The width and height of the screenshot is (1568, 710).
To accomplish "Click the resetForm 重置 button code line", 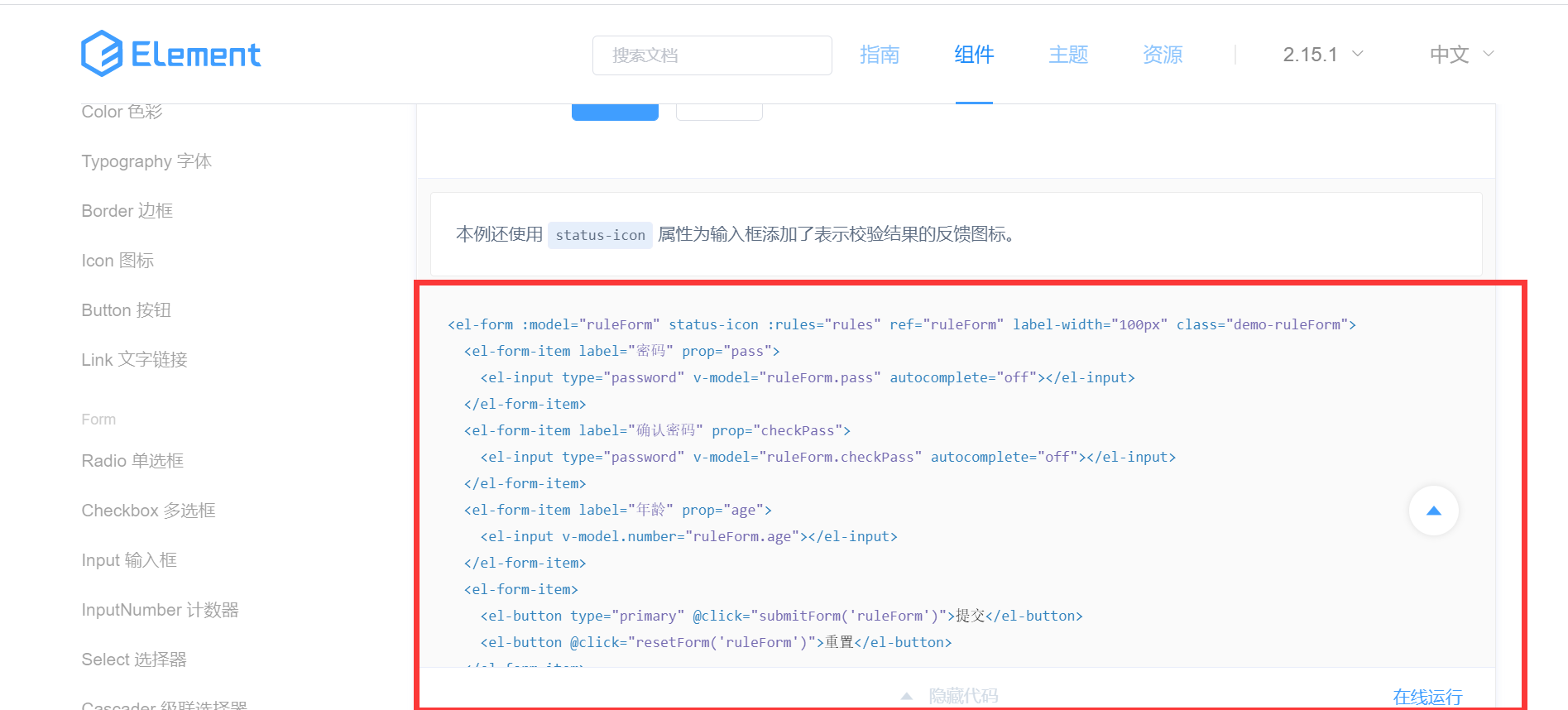I will pos(717,642).
